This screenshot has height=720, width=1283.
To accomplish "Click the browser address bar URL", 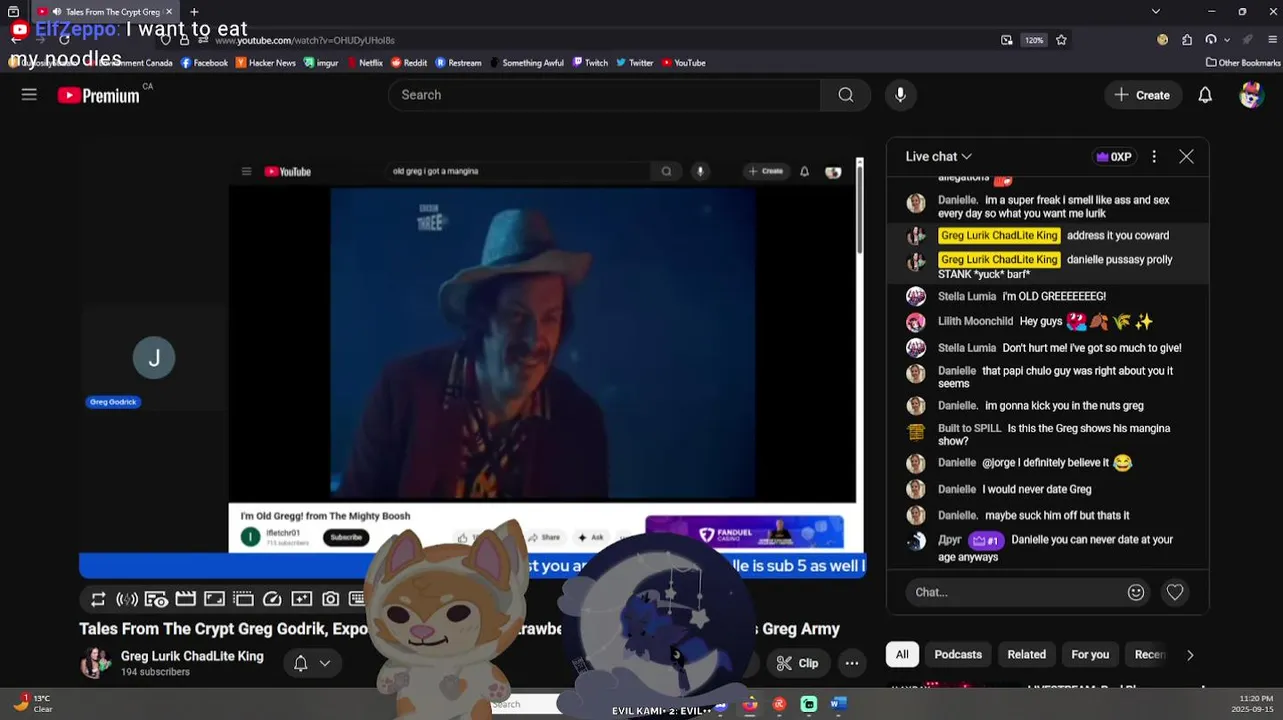I will click(305, 40).
